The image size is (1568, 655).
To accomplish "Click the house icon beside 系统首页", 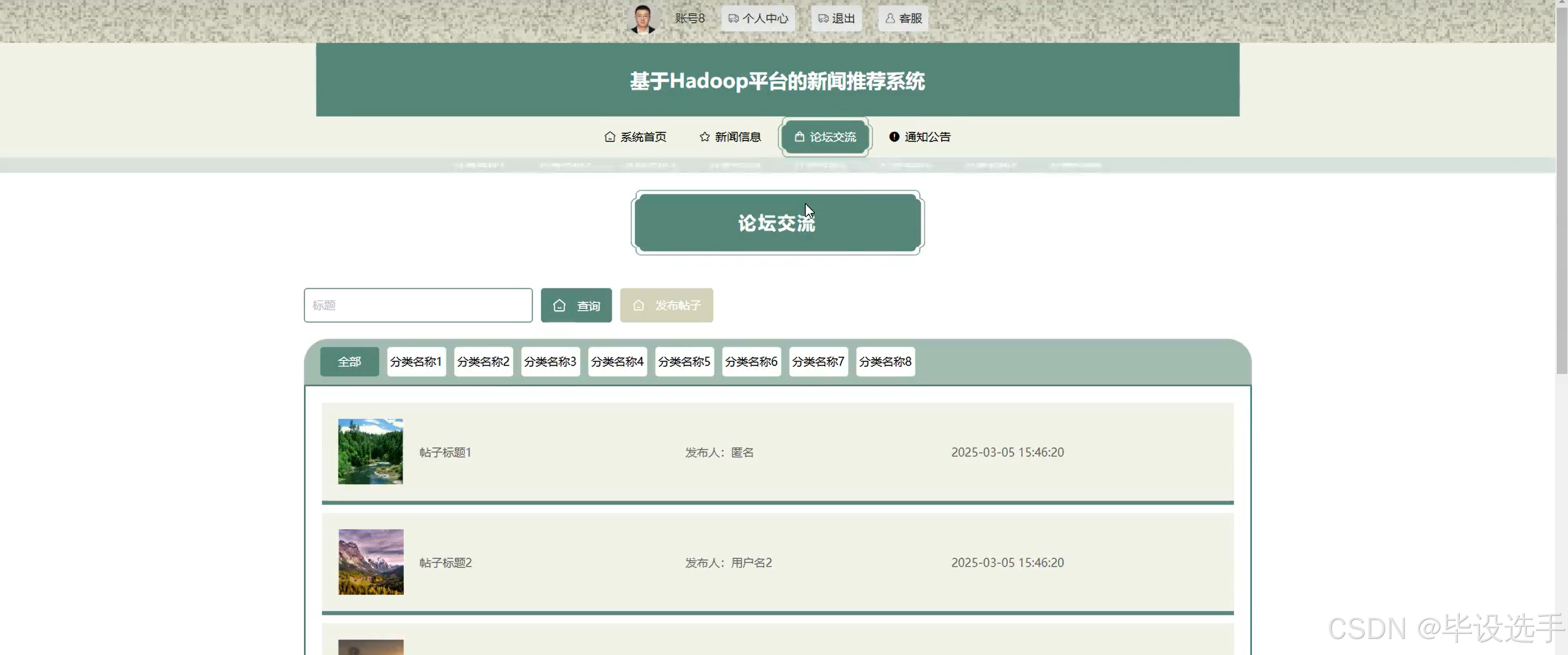I will (610, 137).
